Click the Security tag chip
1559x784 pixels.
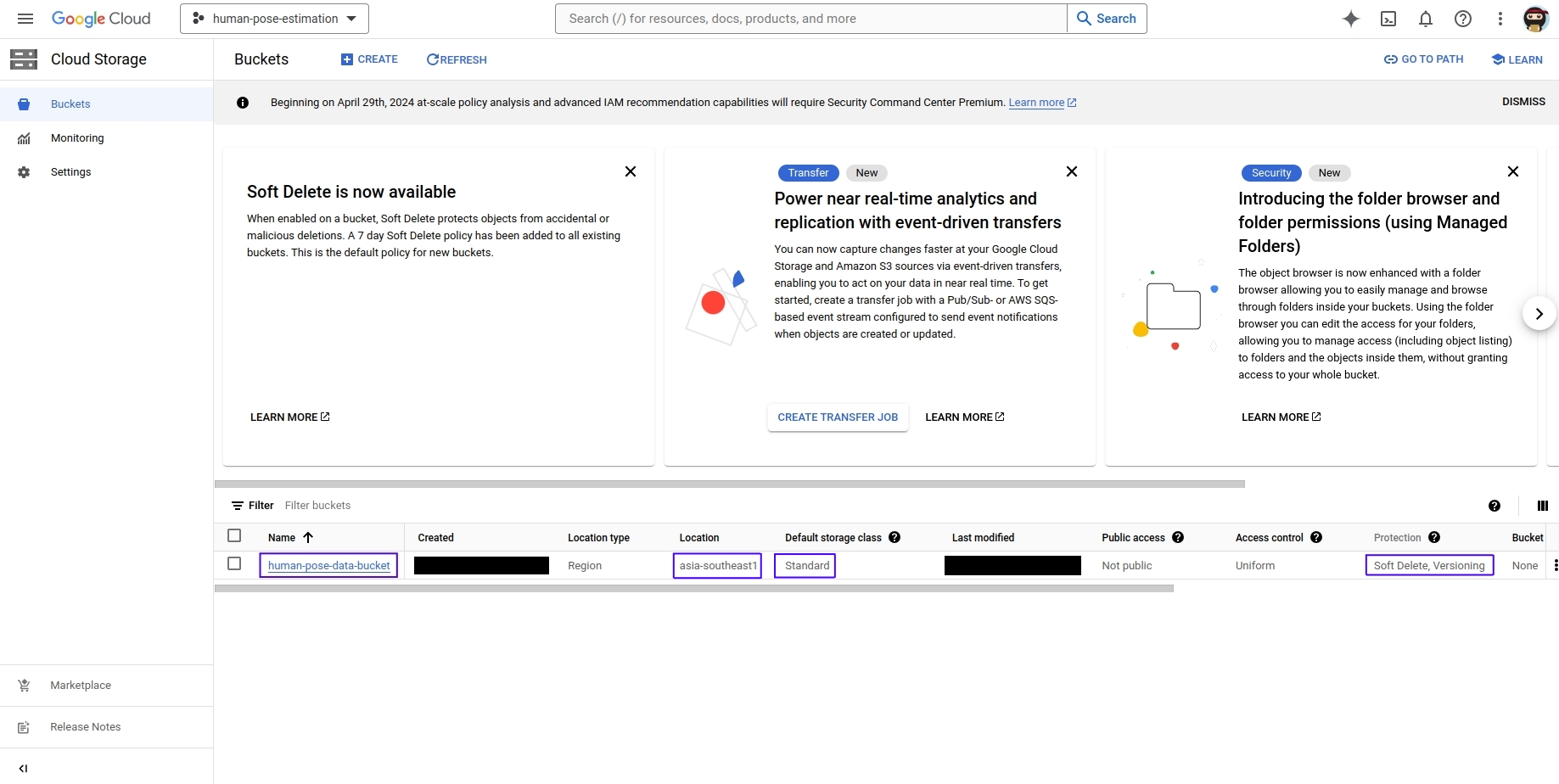[1271, 173]
